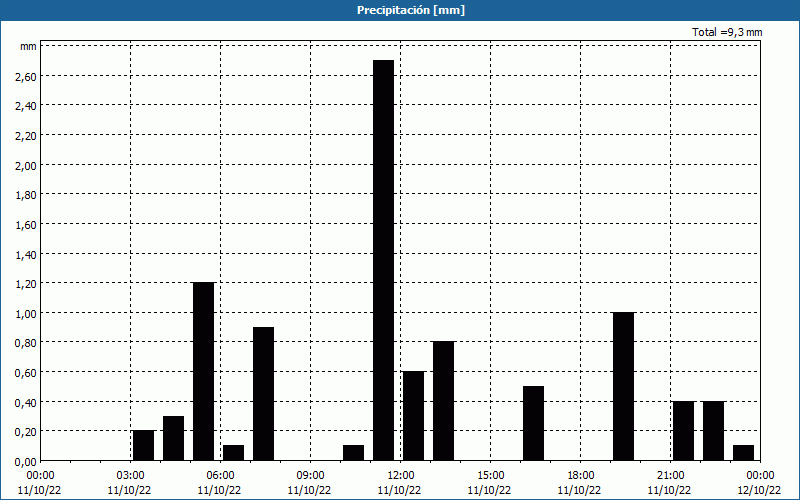Image resolution: width=800 pixels, height=500 pixels.
Task: Click the y-axis value "2,00"
Action: (x=26, y=165)
